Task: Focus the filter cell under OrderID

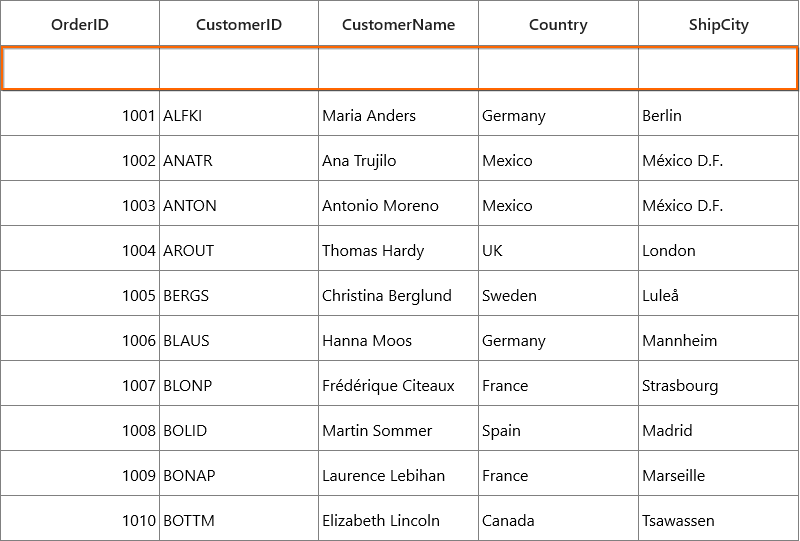Action: 81,68
